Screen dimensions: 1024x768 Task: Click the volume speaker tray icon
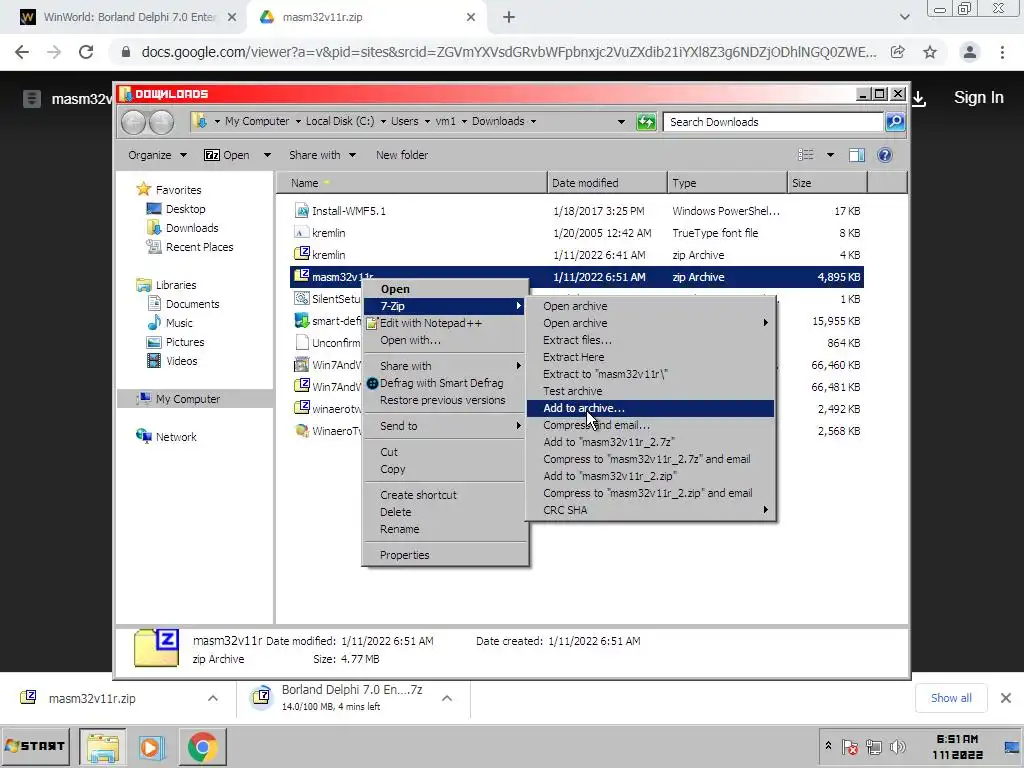[898, 746]
